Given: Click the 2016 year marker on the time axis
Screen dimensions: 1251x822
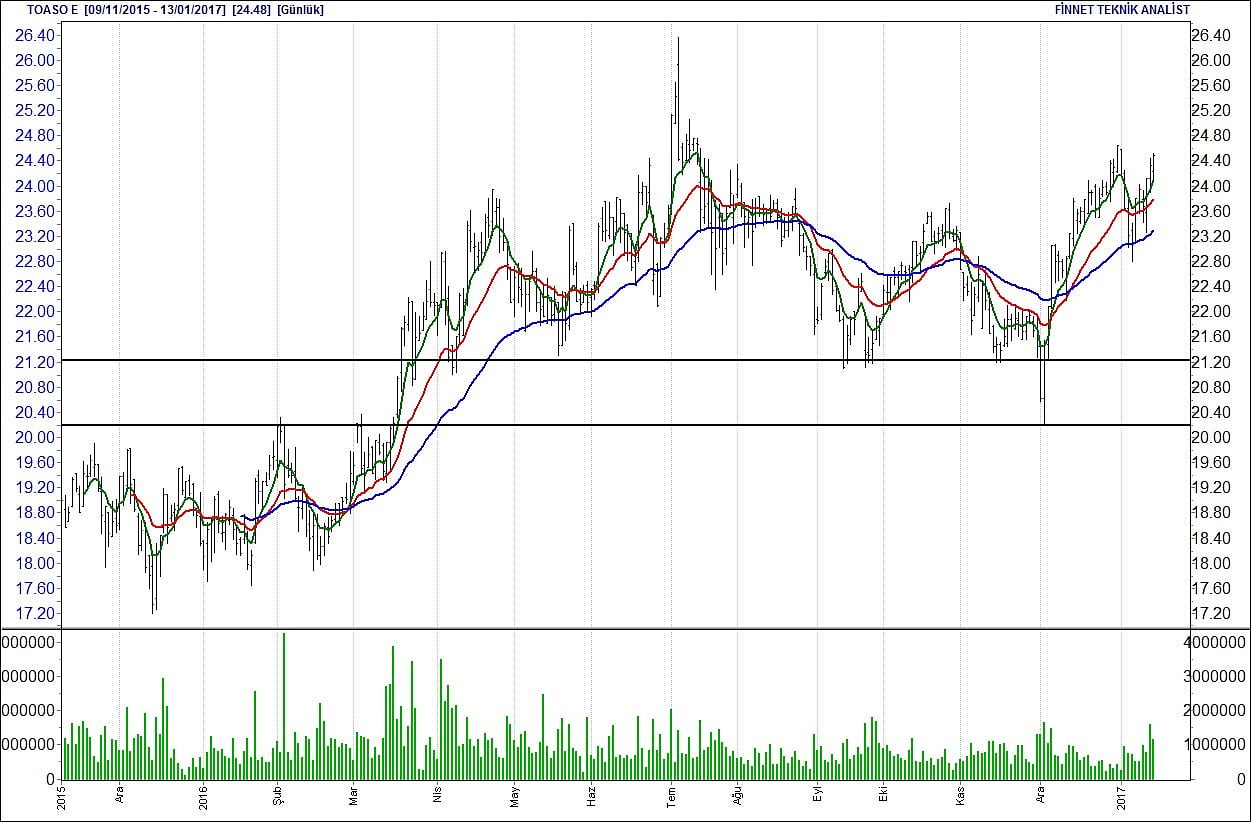Looking at the screenshot, I should tap(203, 797).
